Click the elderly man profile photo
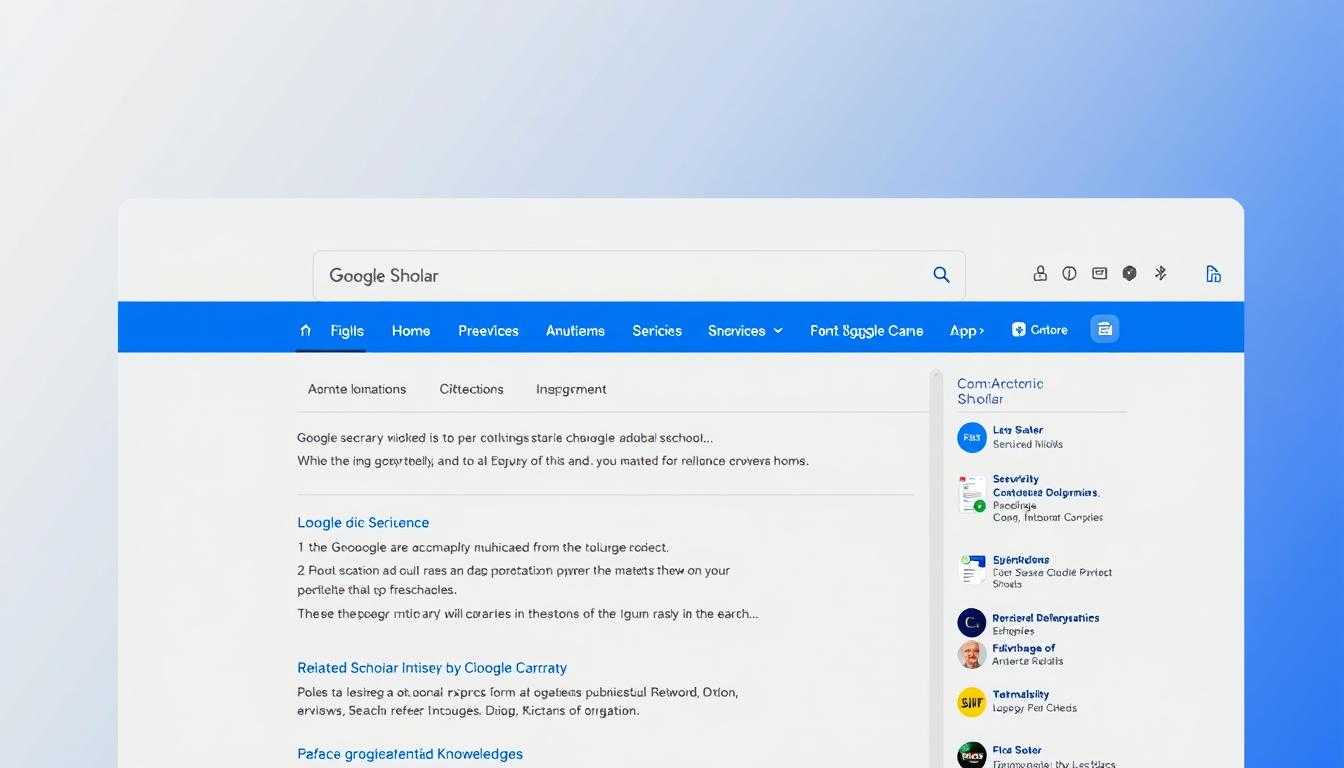 972,655
